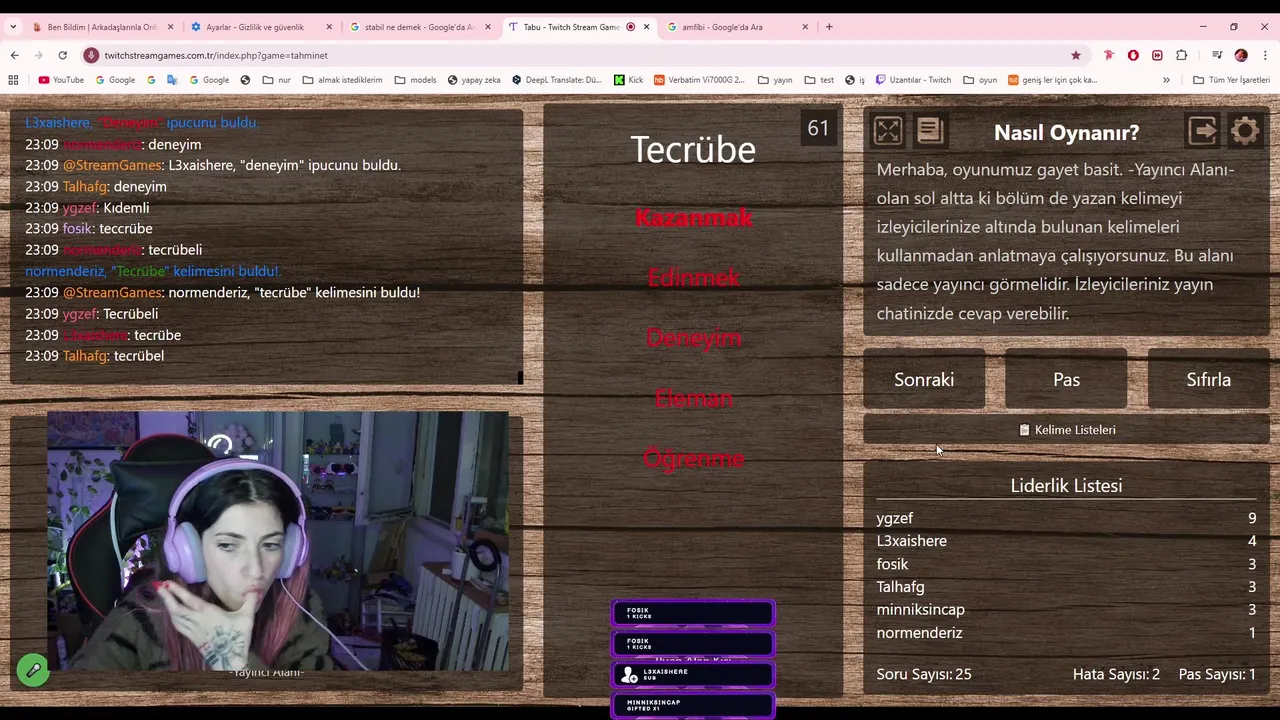Screen dimensions: 1280x720
Task: Go back with browser back arrow
Action: [14, 55]
